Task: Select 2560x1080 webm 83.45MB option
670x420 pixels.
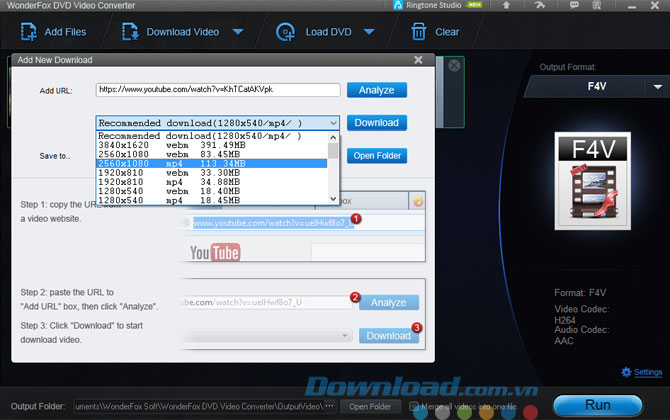Action: 212,154
